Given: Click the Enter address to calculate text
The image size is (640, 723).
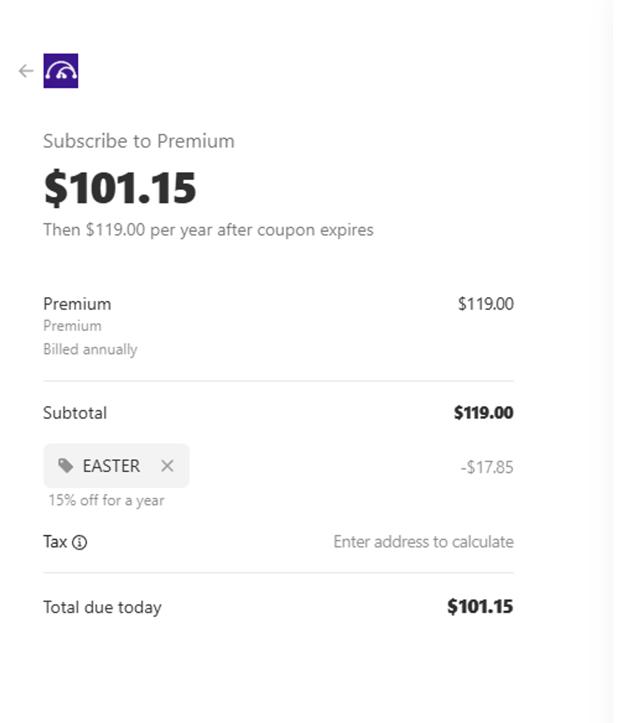Looking at the screenshot, I should 423,542.
